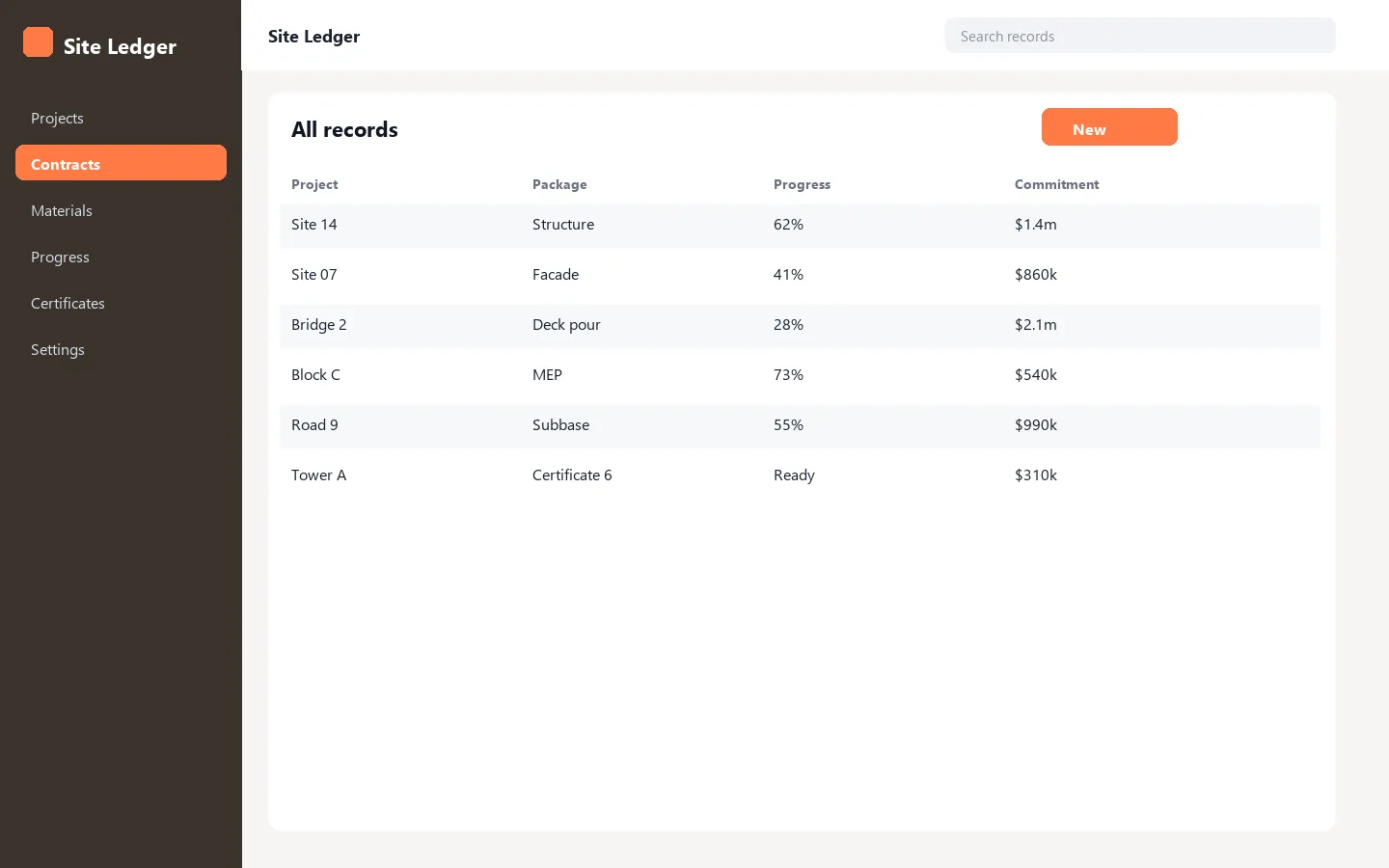1389x868 pixels.
Task: Click the $1.4m commitment value
Action: coord(1036,224)
